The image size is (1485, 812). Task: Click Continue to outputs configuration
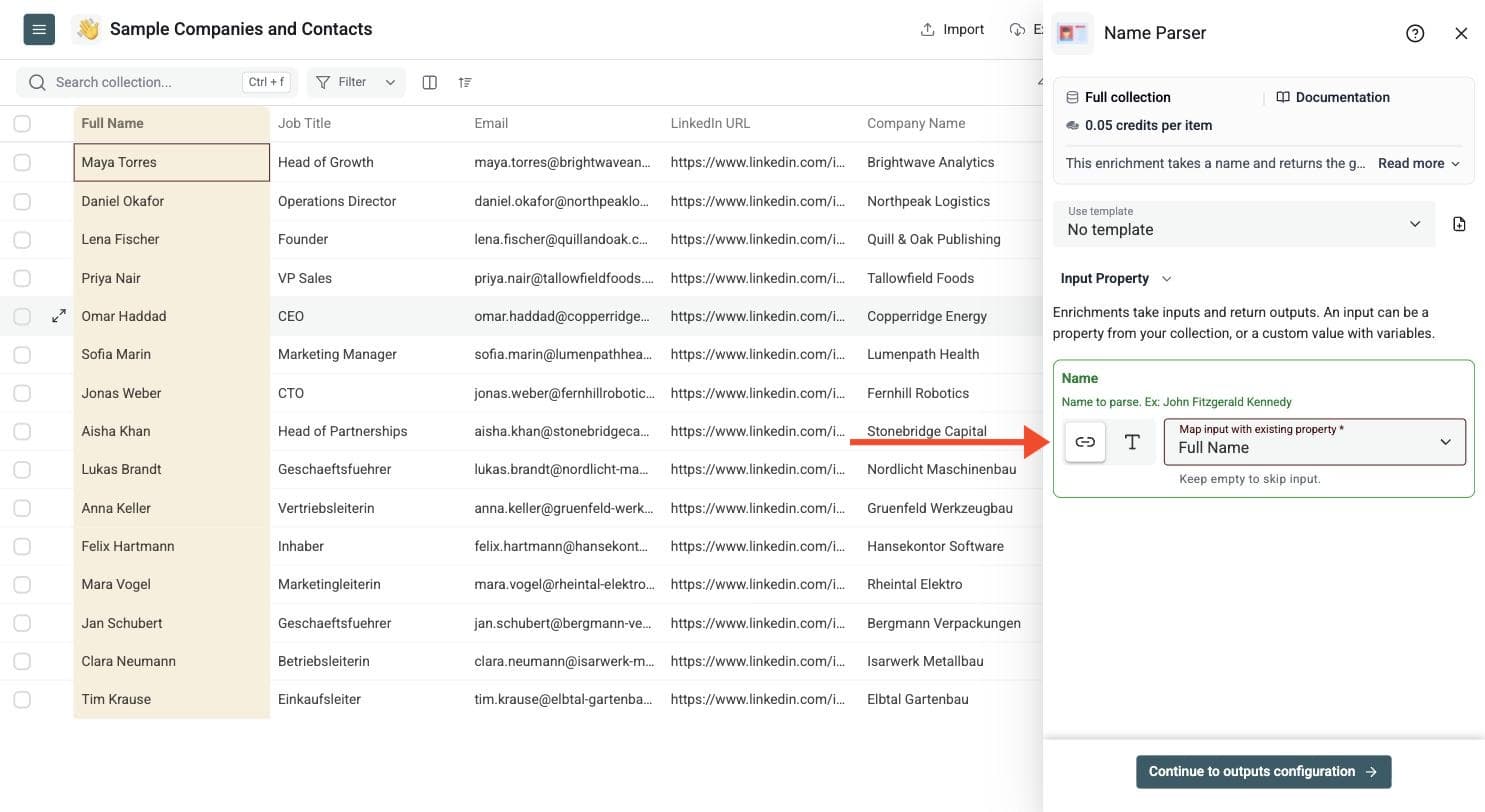point(1263,772)
